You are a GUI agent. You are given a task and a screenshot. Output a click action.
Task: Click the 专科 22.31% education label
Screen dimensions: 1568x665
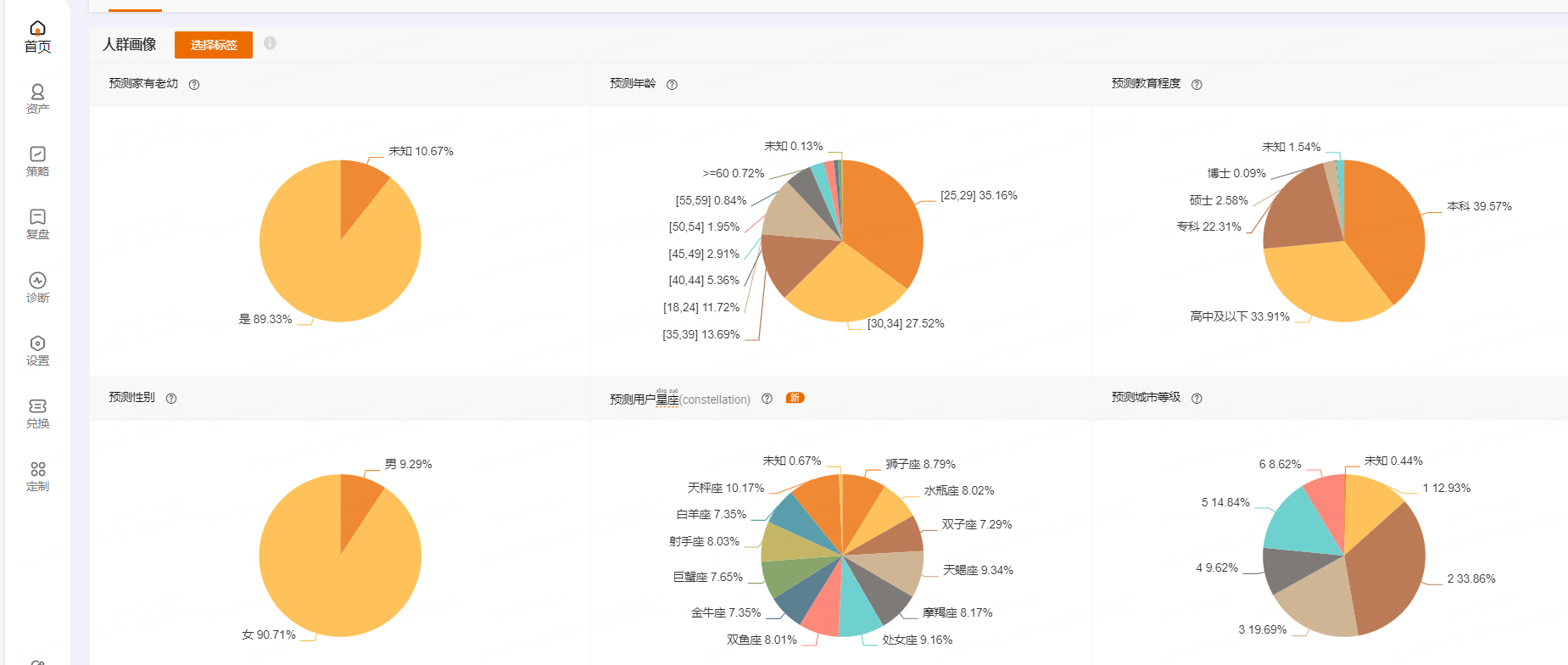click(1209, 226)
